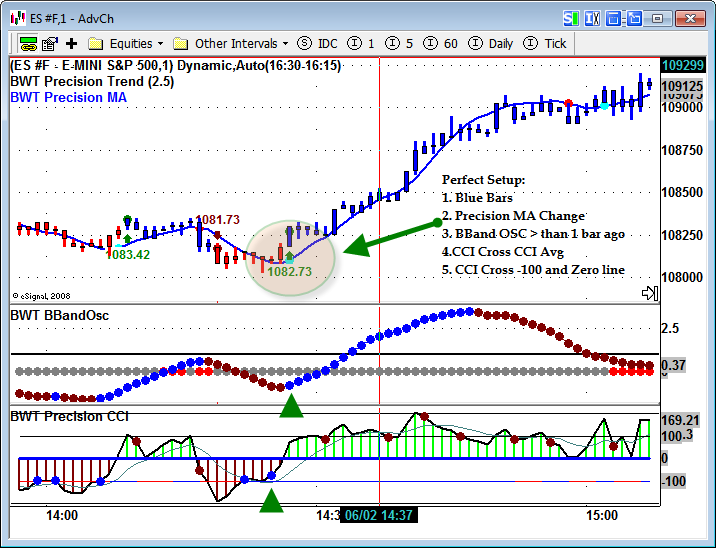The image size is (716, 548).
Task: Click the candlestick chart icon in title bar
Action: coord(18,19)
